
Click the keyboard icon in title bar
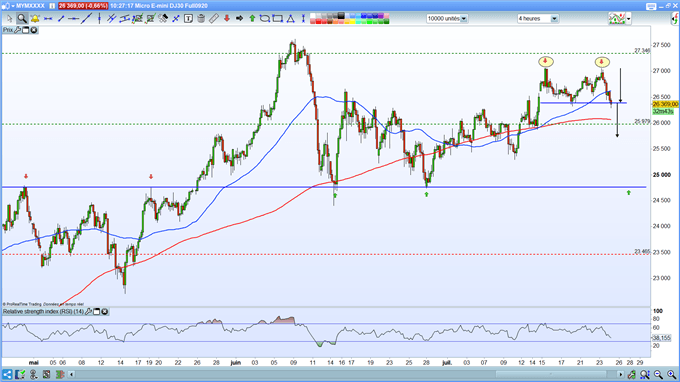651,6
